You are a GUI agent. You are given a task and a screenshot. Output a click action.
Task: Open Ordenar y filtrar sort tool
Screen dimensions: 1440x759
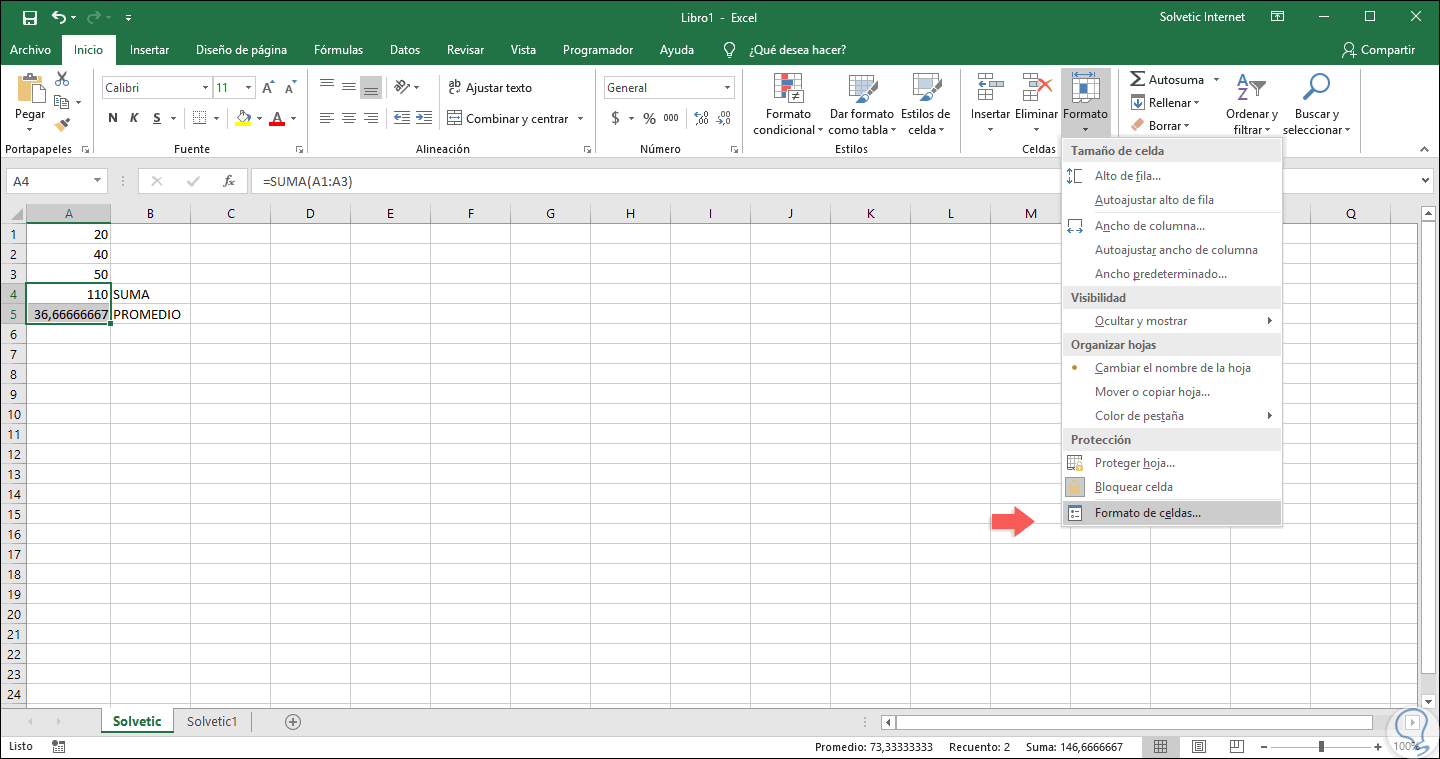coord(1251,104)
